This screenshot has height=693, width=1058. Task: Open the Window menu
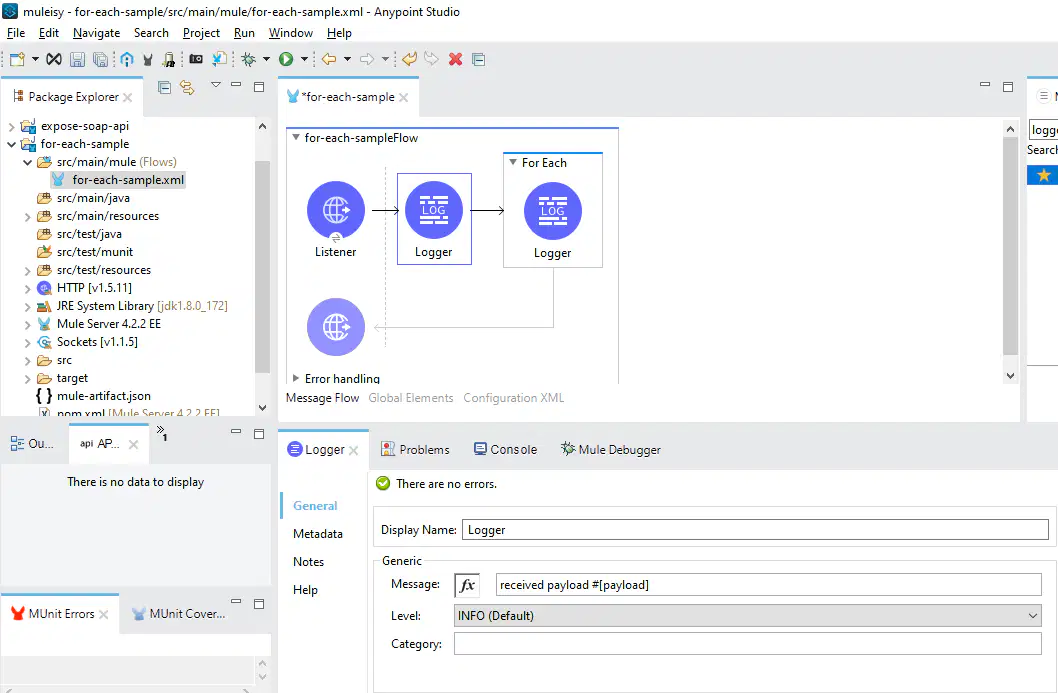(x=291, y=33)
